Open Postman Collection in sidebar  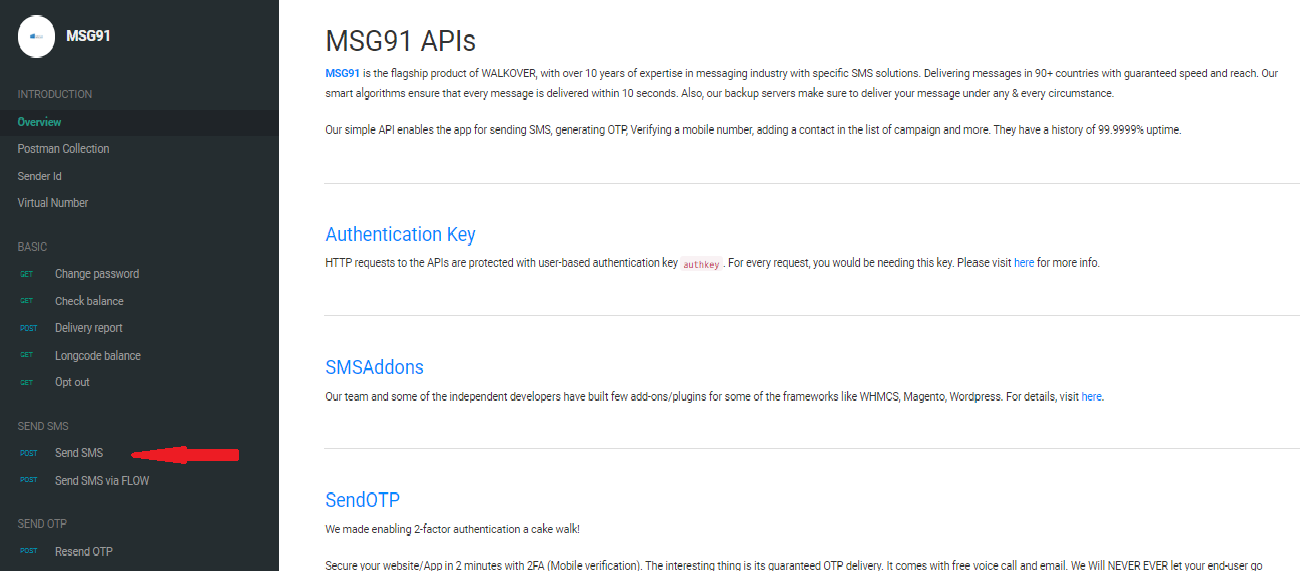[x=63, y=149]
